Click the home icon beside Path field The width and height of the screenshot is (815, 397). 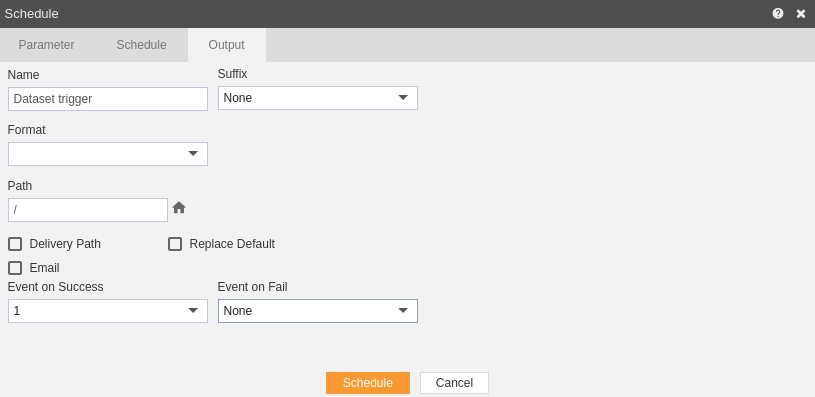[x=179, y=208]
